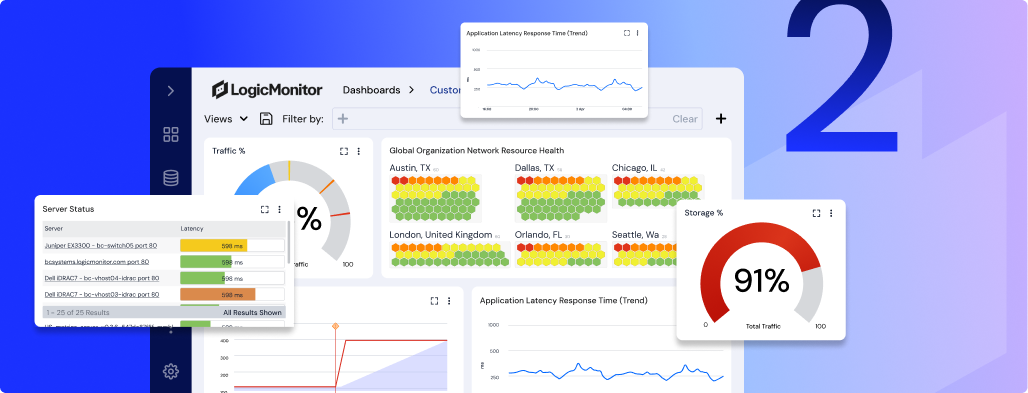Image resolution: width=1028 pixels, height=393 pixels.
Task: Fullscreen the bottom-left line chart widget
Action: pyautogui.click(x=434, y=300)
